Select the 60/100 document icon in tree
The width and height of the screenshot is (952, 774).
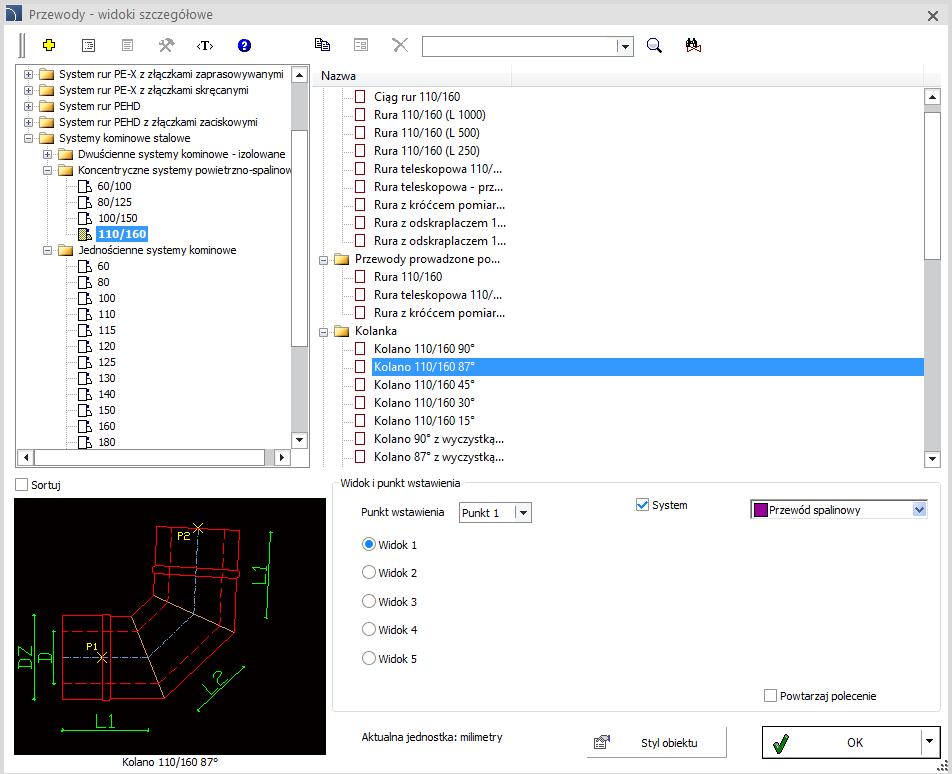tap(85, 186)
